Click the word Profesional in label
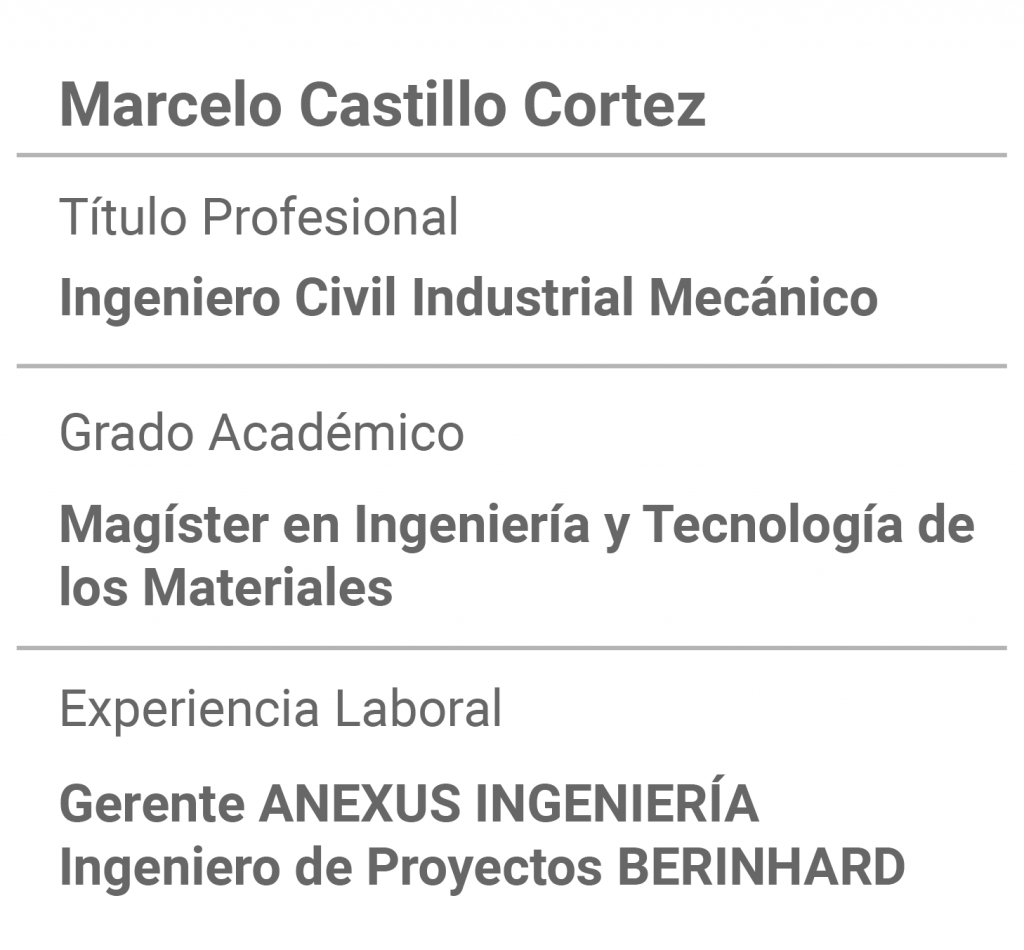The image size is (1024, 950). (x=330, y=217)
